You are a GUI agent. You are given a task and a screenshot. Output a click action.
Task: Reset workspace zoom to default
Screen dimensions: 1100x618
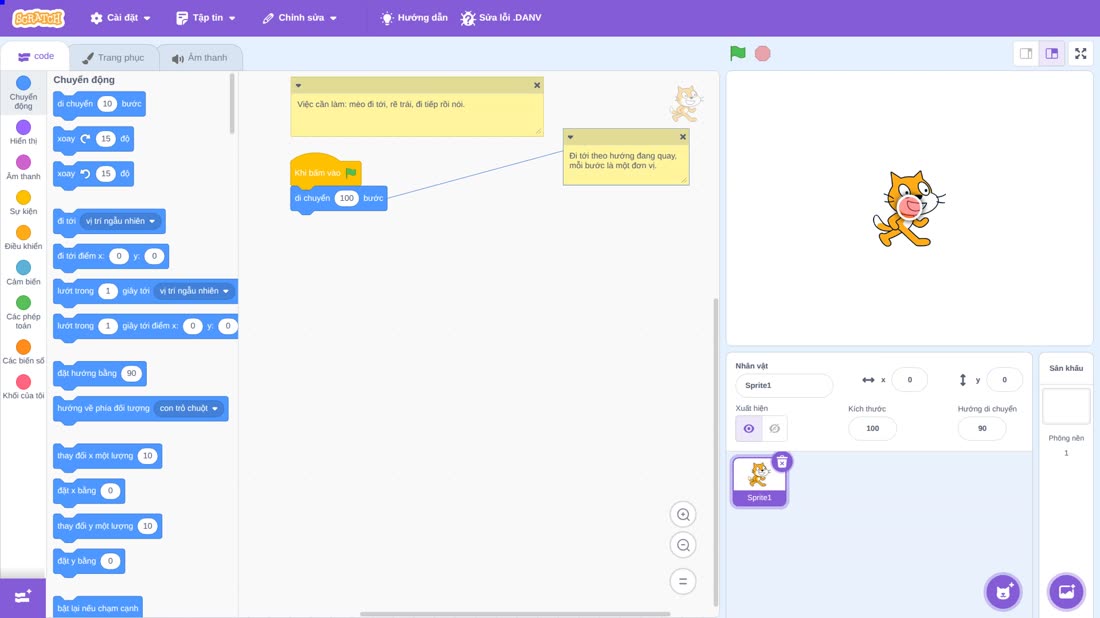(683, 582)
